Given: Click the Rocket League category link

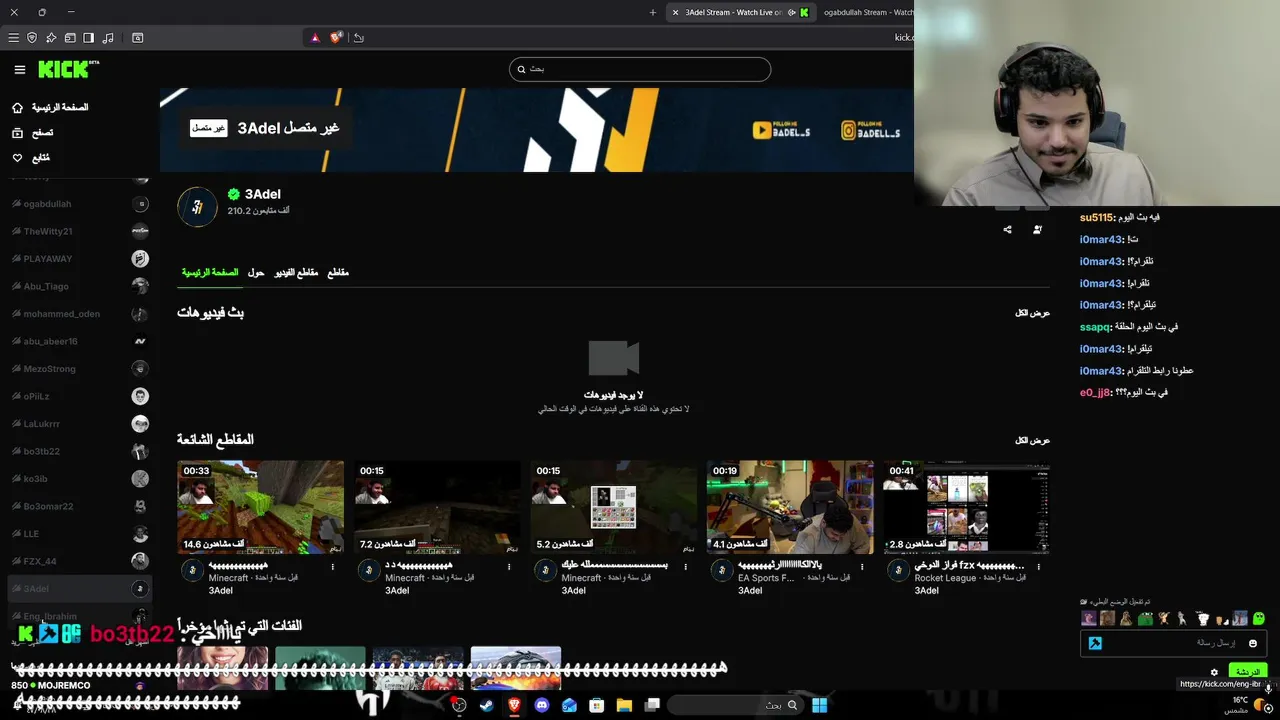Looking at the screenshot, I should (x=945, y=578).
